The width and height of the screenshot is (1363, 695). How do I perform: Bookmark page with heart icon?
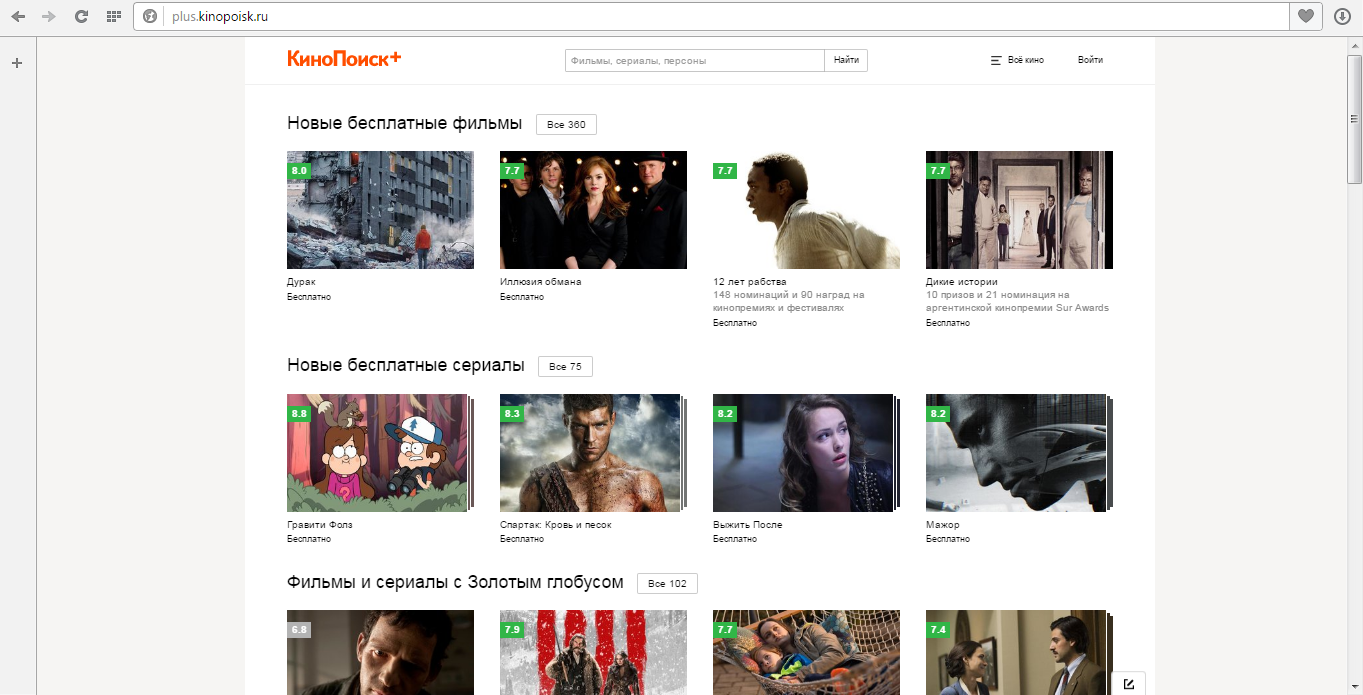(x=1305, y=16)
